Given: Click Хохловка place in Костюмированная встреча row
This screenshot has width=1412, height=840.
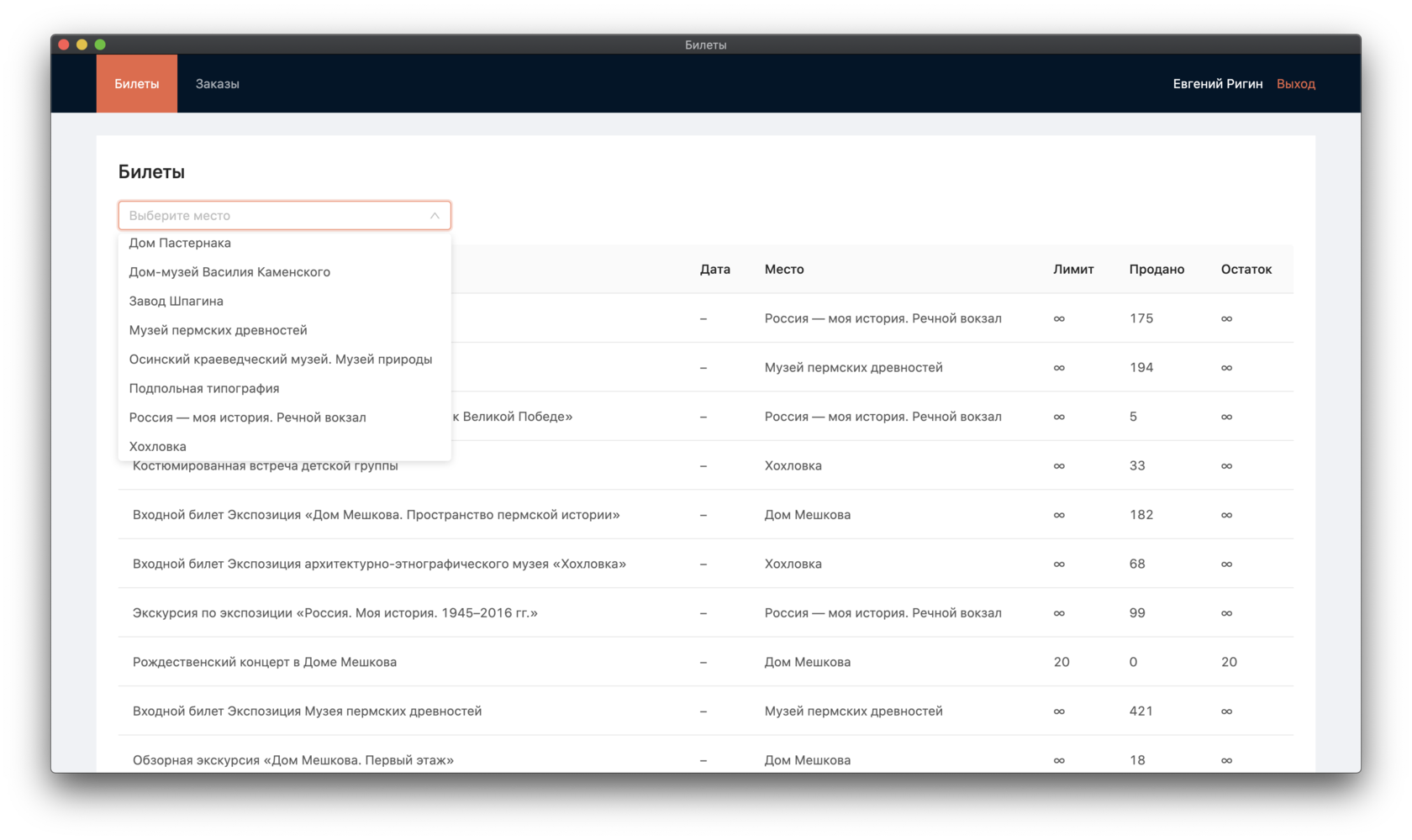Looking at the screenshot, I should pos(793,466).
